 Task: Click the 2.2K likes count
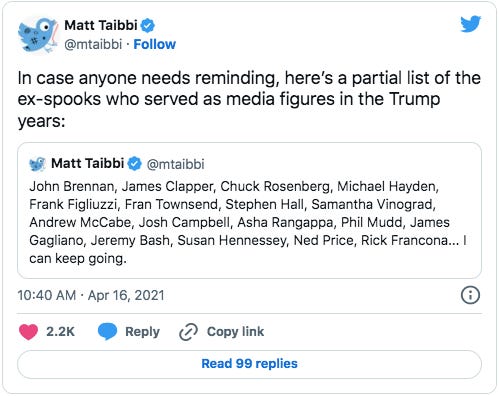(60, 332)
